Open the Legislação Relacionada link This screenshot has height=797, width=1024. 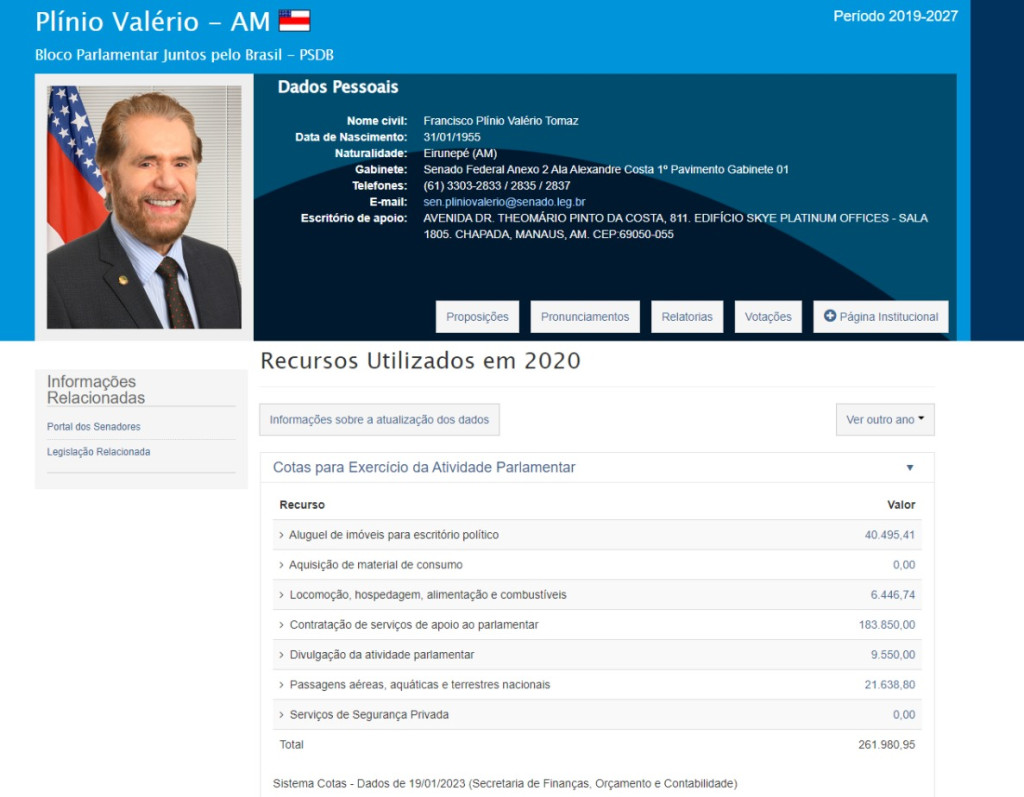coord(99,452)
